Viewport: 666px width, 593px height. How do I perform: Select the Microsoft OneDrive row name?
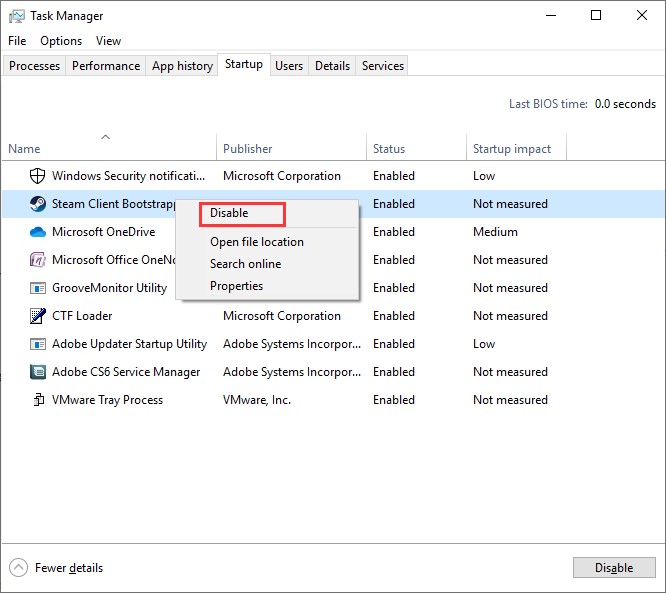tap(104, 232)
